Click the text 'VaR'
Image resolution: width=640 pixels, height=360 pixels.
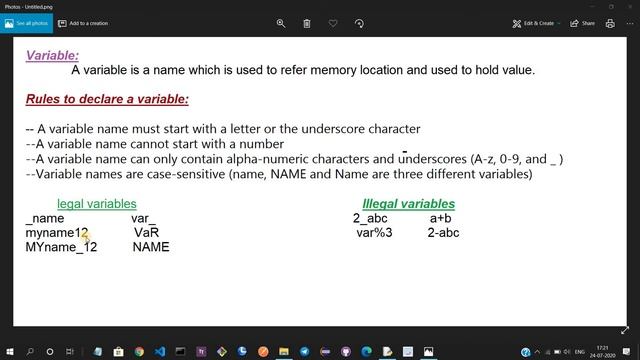147,233
